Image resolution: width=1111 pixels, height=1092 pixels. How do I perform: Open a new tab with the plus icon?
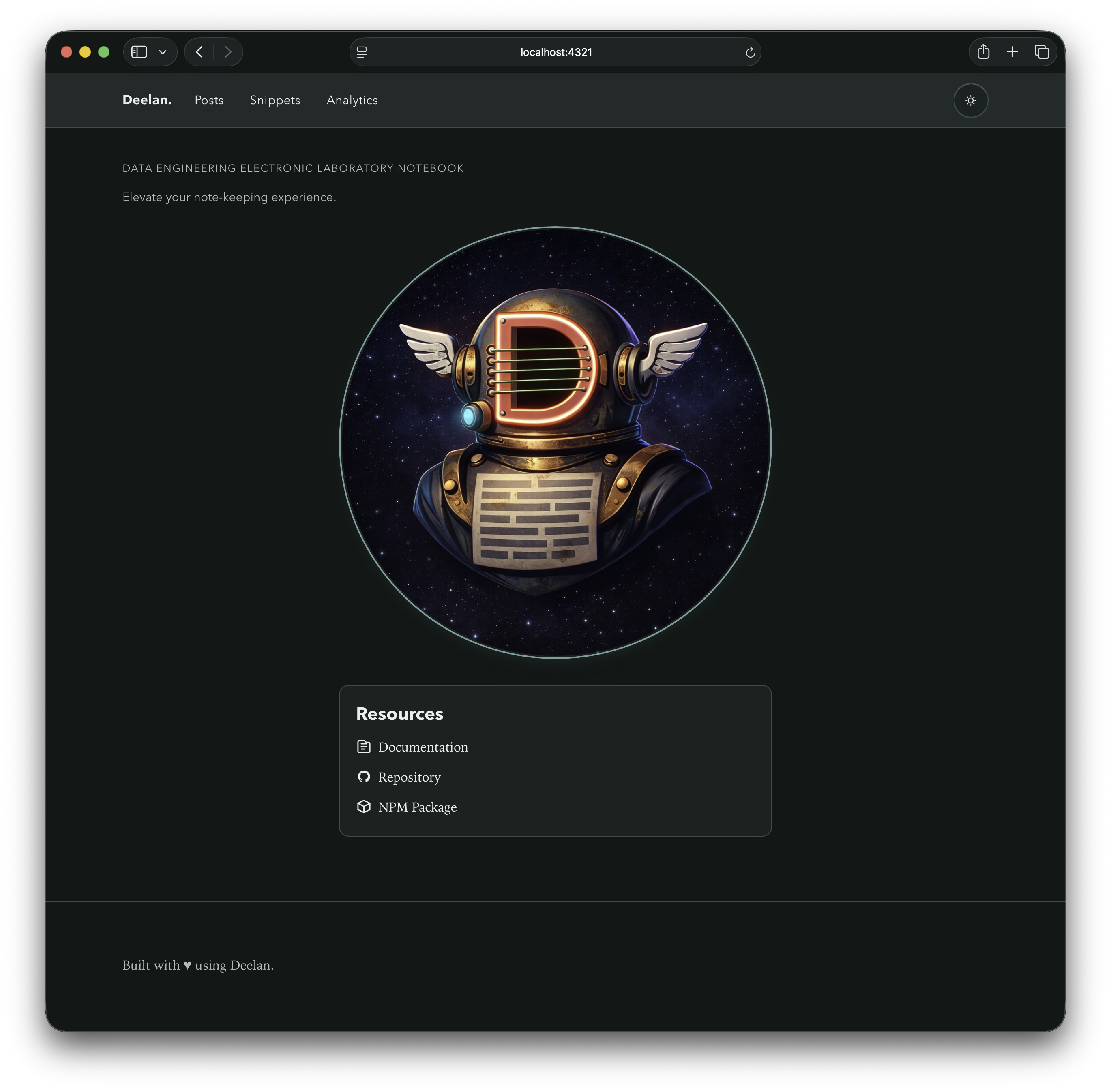tap(1012, 51)
